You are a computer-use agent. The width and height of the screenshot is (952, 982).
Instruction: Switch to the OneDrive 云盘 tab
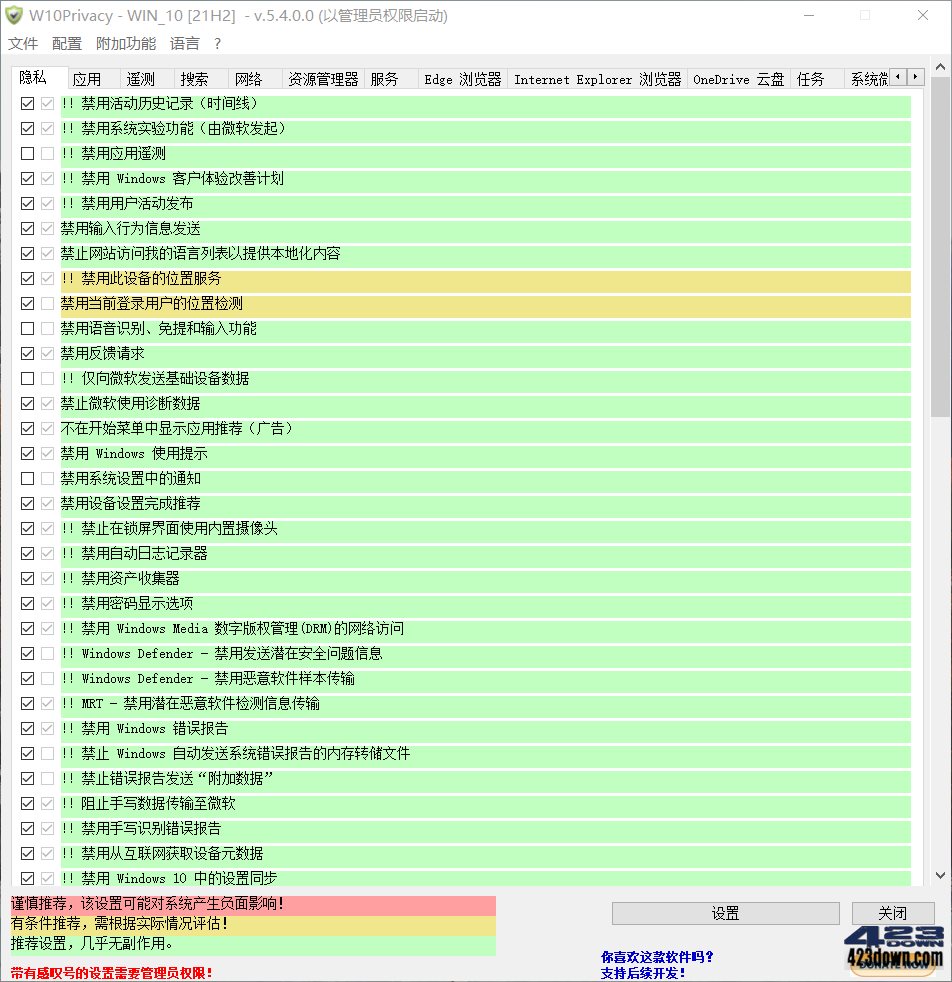coord(738,80)
